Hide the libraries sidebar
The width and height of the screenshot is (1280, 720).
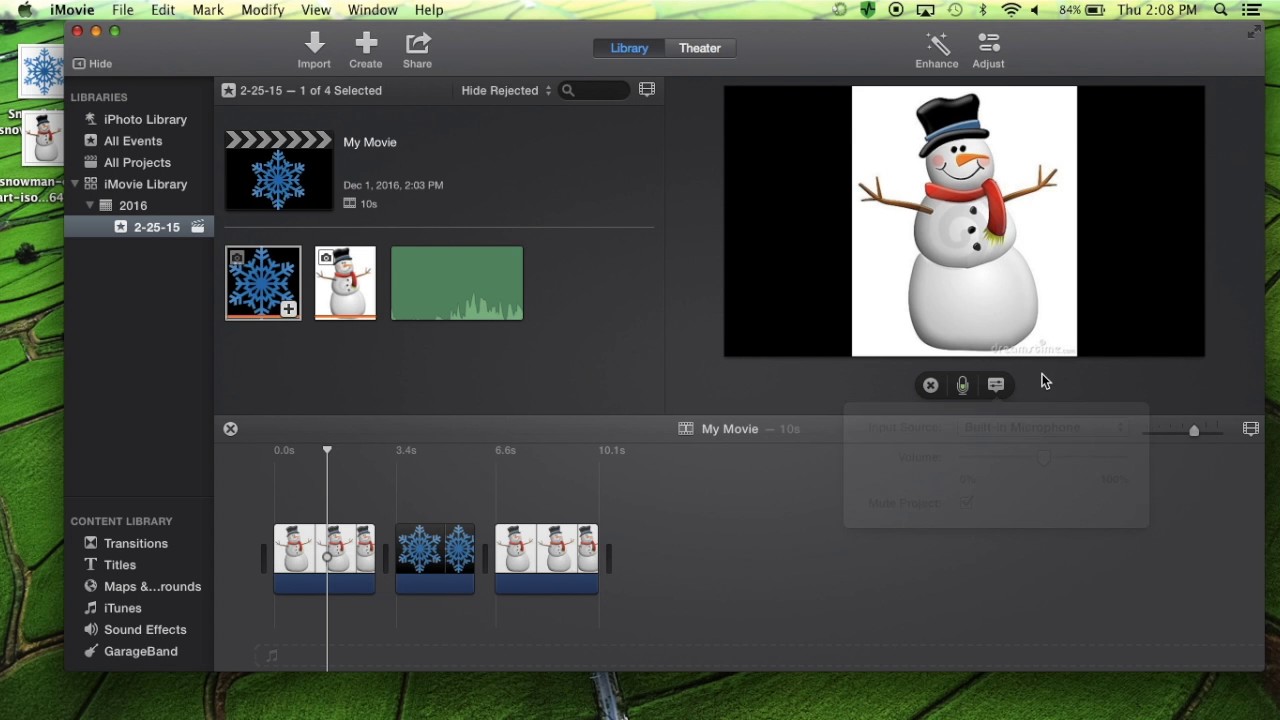click(x=92, y=64)
